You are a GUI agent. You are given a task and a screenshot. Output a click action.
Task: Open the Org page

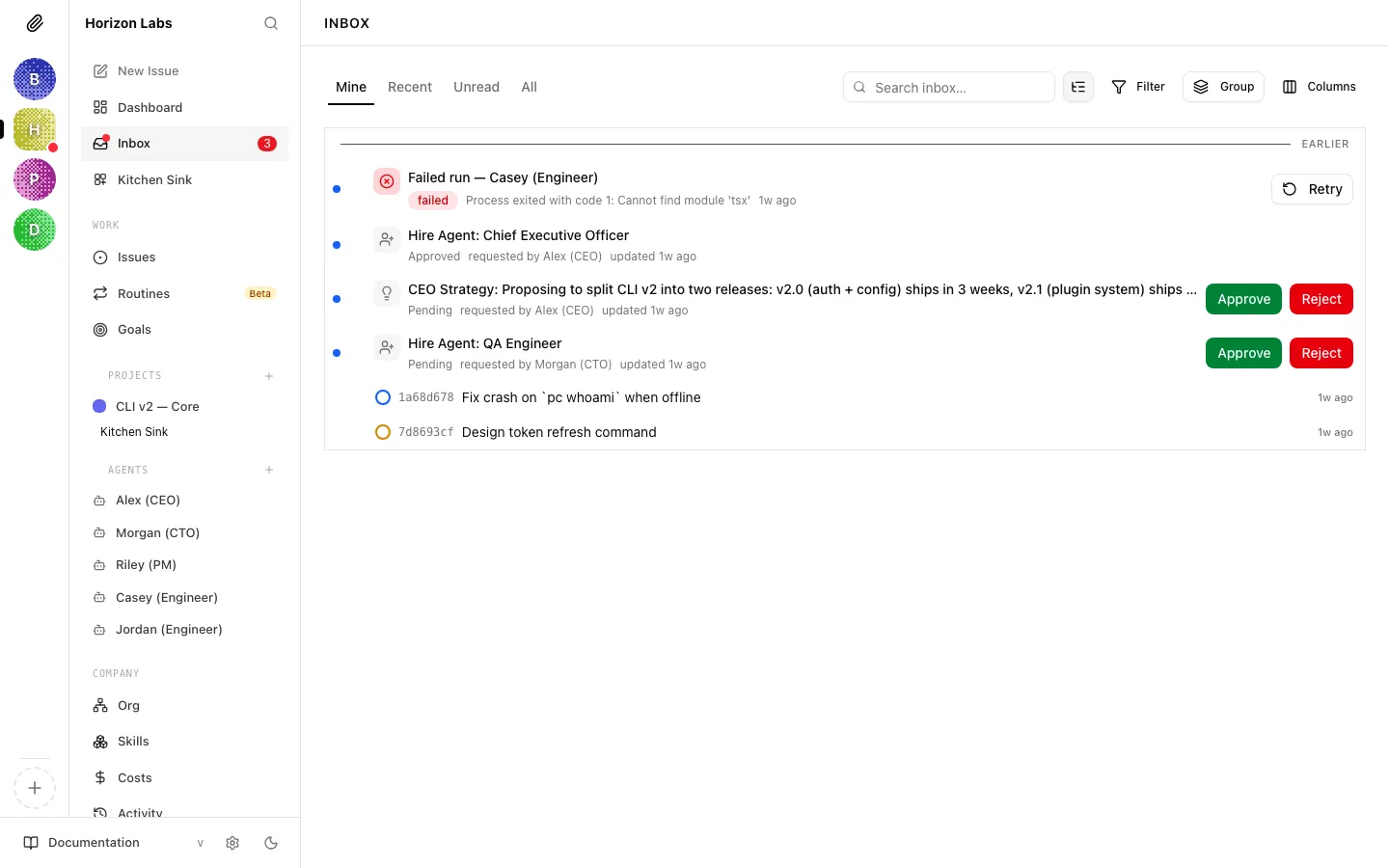coord(184,706)
